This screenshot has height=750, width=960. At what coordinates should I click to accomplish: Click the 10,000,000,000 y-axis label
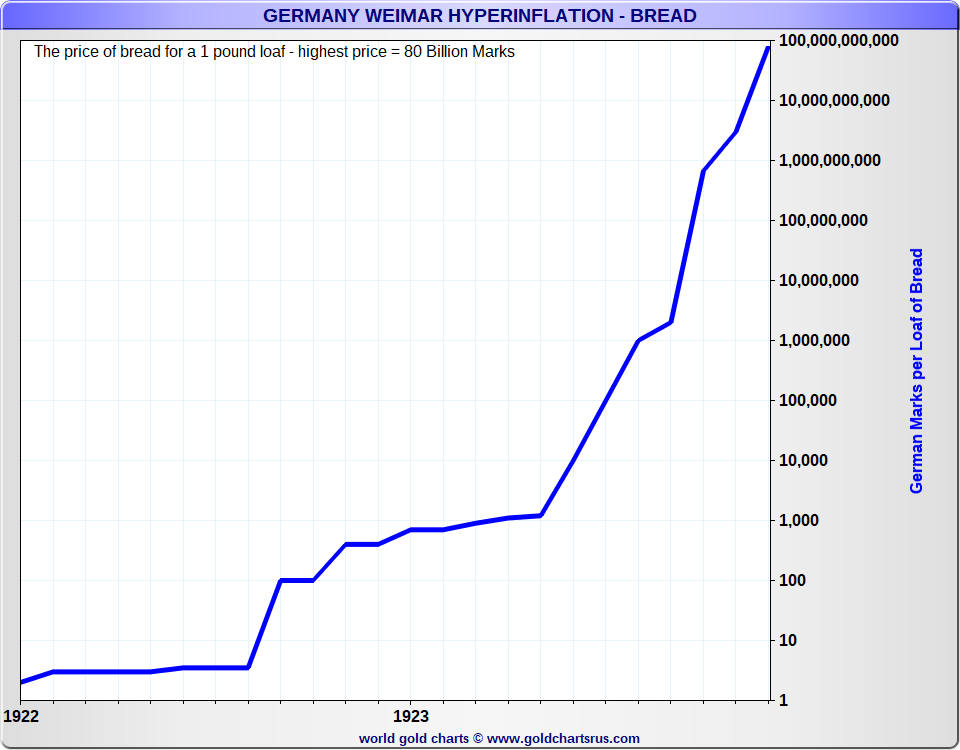tap(834, 100)
